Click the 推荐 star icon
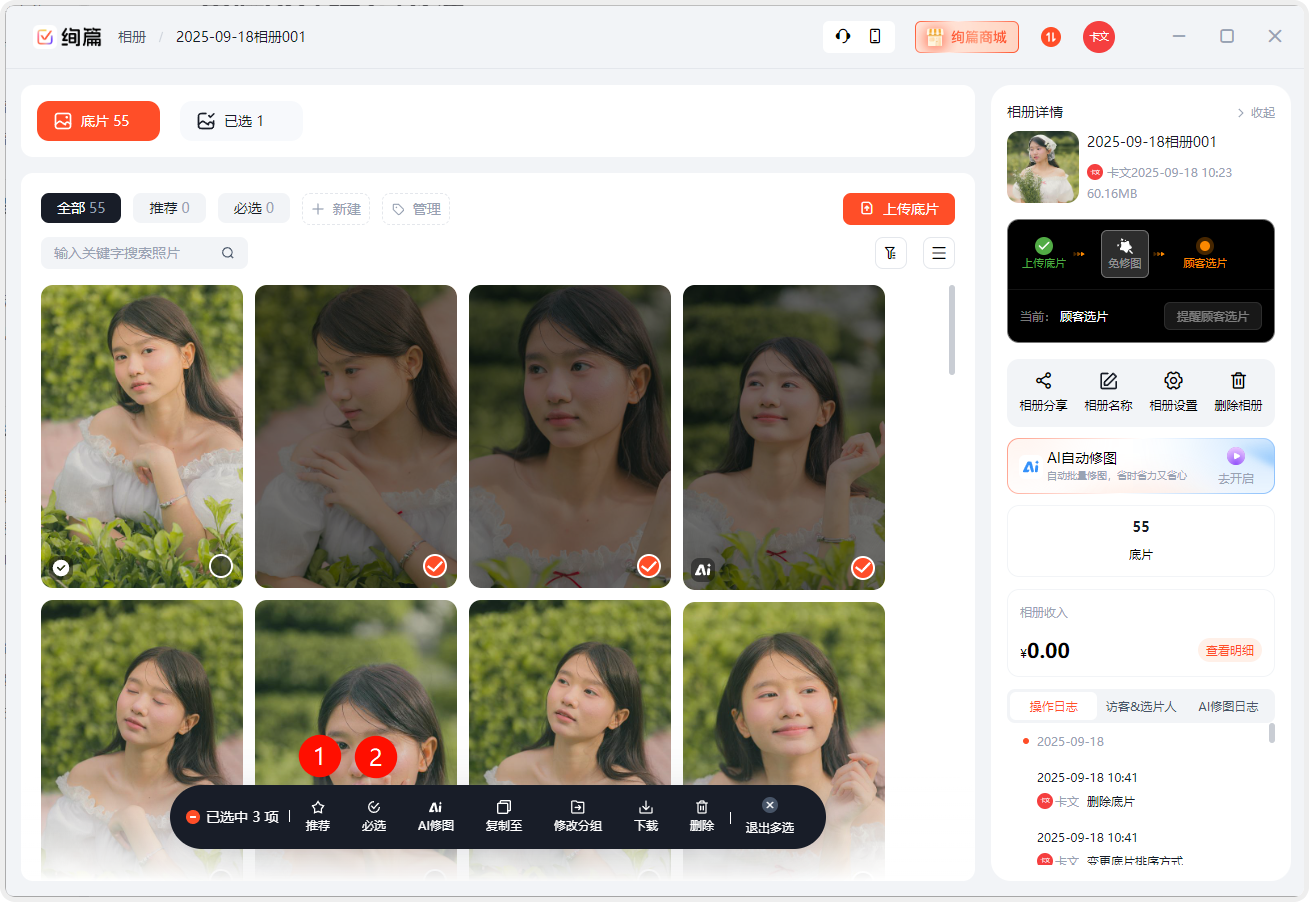 (318, 808)
